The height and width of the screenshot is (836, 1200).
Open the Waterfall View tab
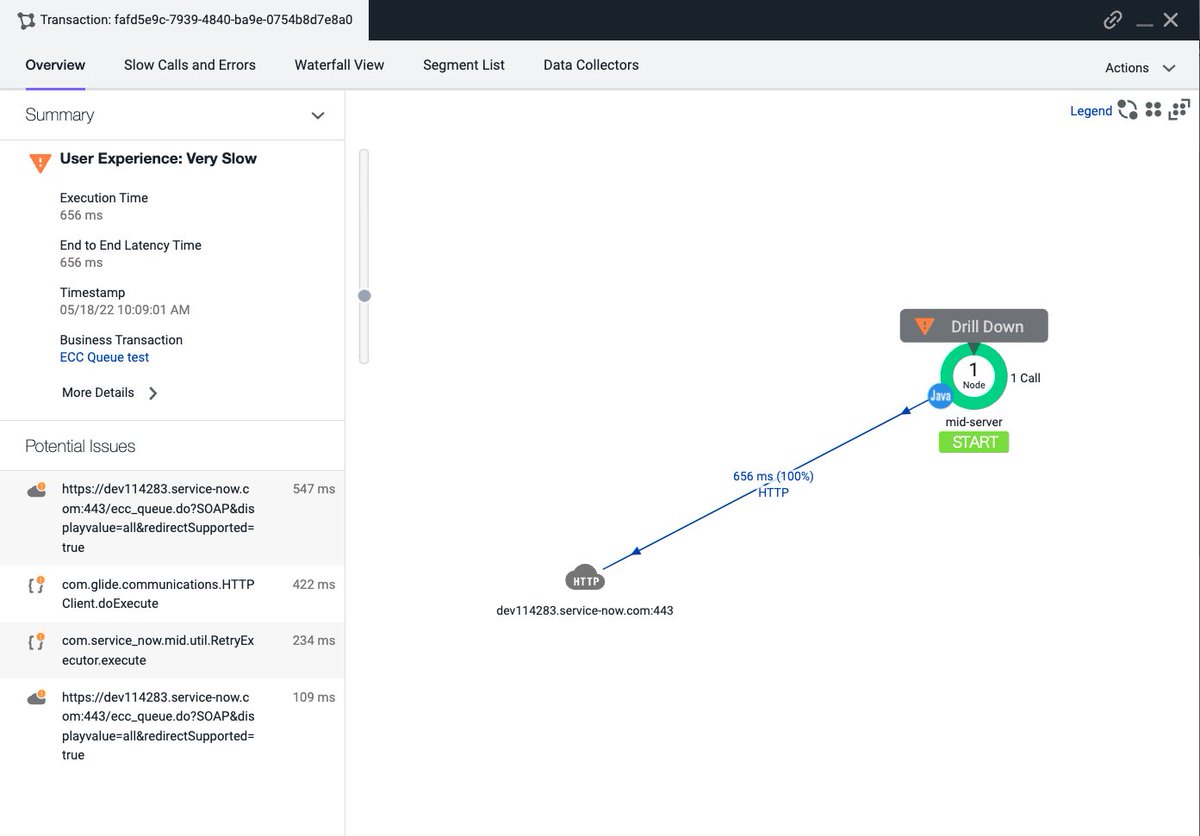click(x=339, y=65)
